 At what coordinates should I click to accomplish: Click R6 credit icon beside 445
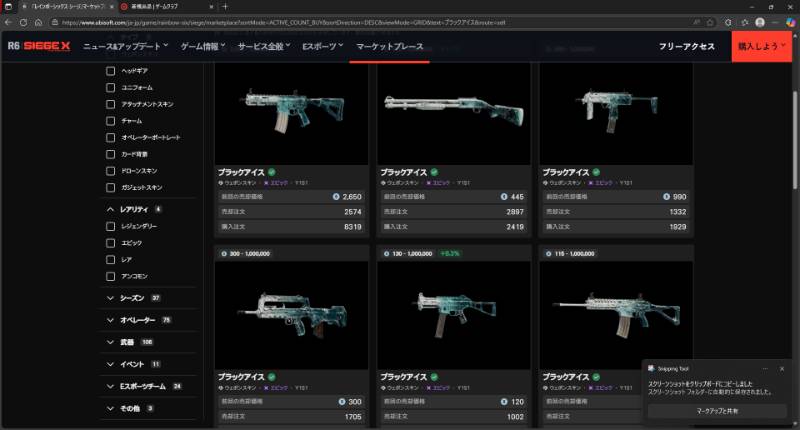(x=504, y=196)
